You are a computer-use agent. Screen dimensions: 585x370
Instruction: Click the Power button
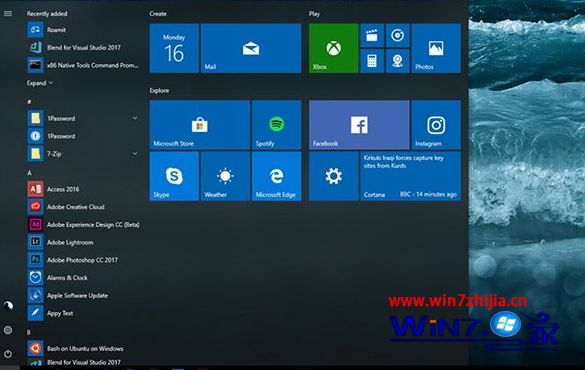click(8, 354)
